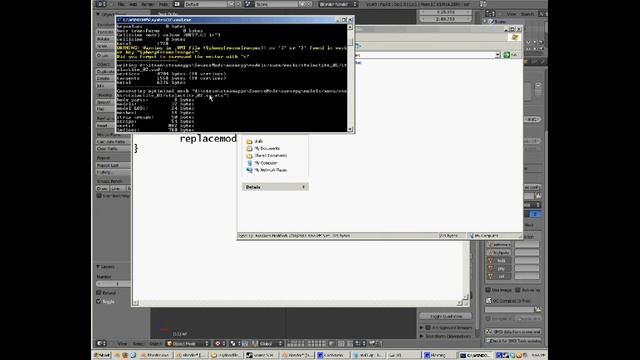Click the Repeat Last button

coord(113,165)
